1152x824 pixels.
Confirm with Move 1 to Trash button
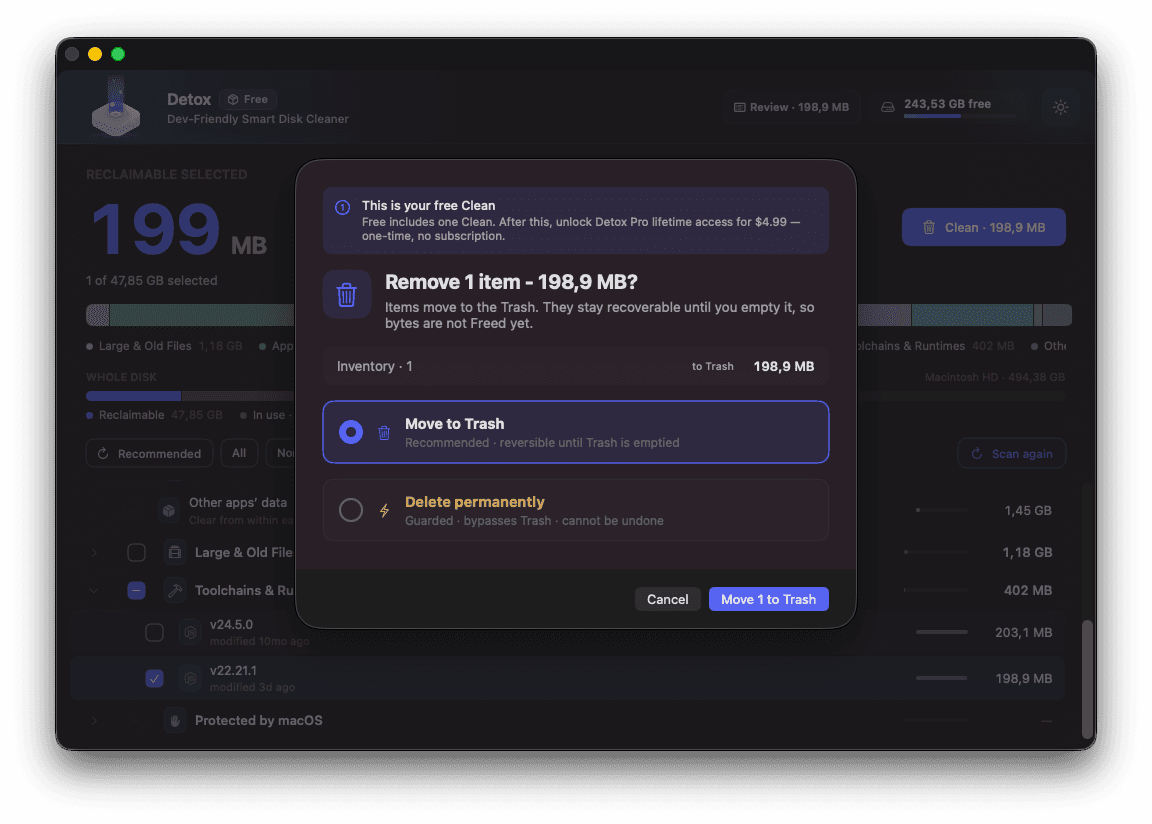[x=768, y=599]
